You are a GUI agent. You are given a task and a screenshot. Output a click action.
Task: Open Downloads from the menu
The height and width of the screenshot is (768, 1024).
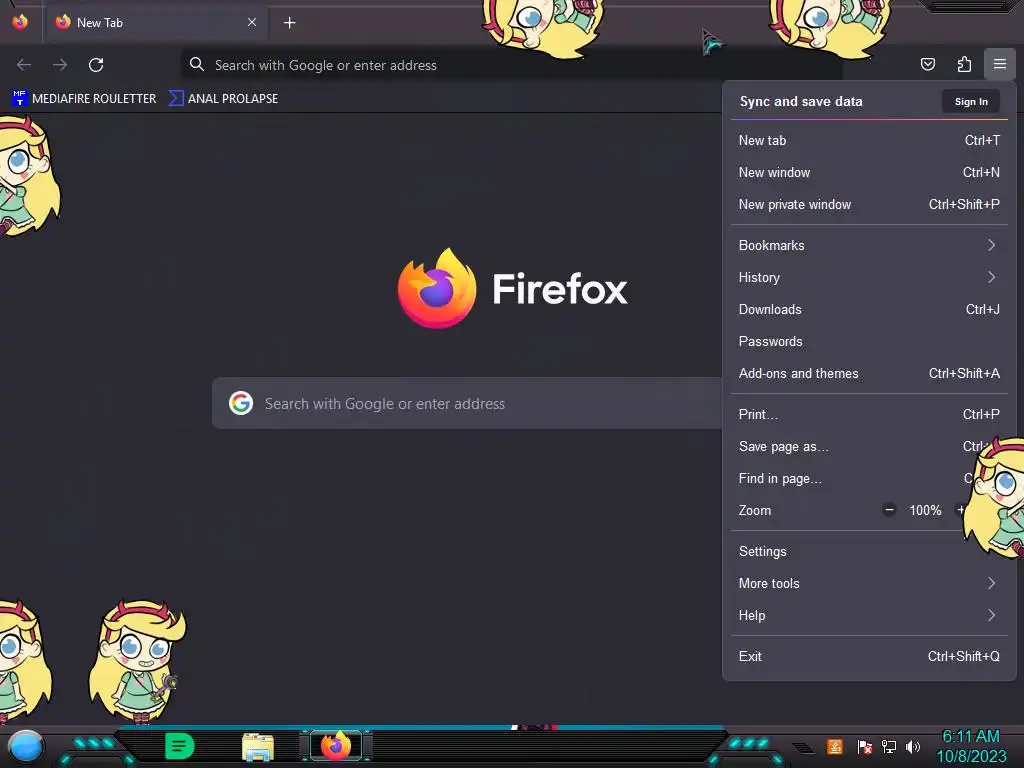click(x=869, y=310)
